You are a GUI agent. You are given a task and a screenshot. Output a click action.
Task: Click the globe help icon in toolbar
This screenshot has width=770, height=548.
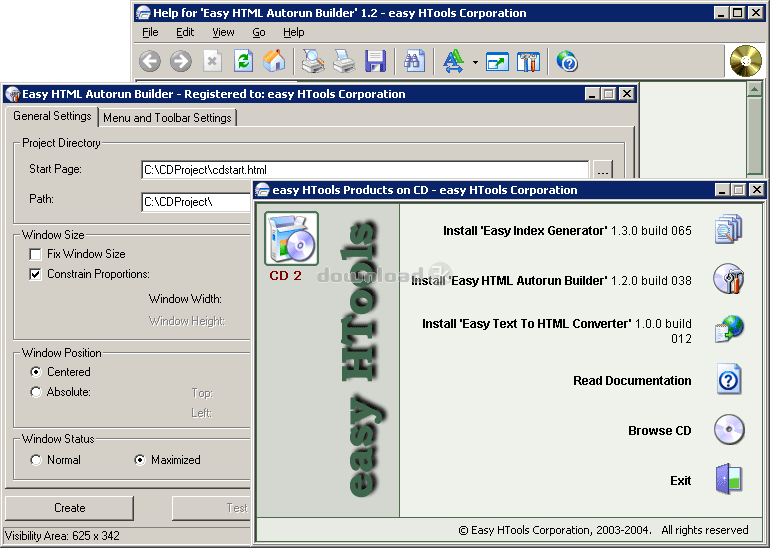click(x=567, y=62)
